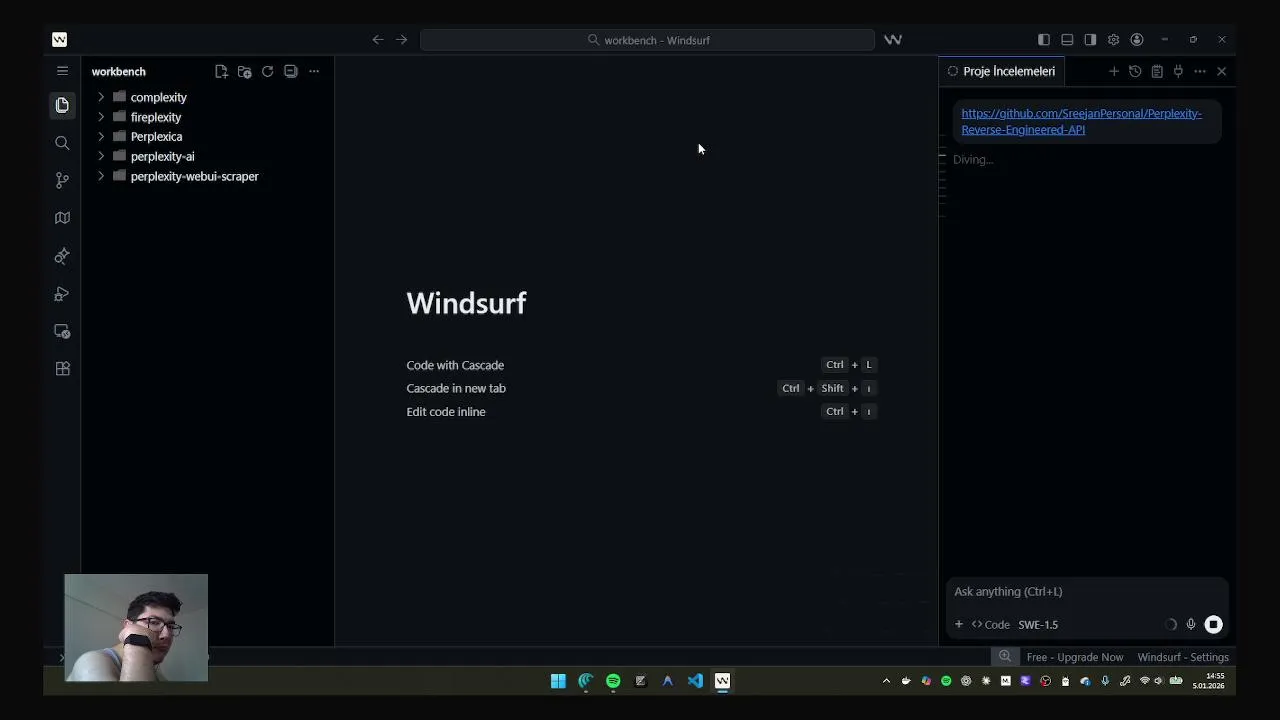Click the Ask anything input field
This screenshot has width=1280, height=720.
[x=1087, y=592]
